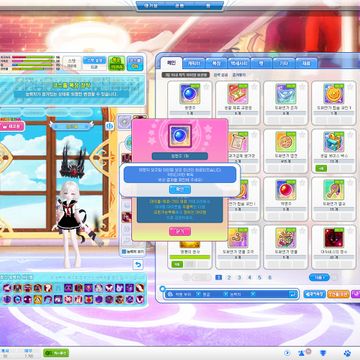This screenshot has height=360, width=360.
Task: Click the undo arrow icon below equipment panel
Action: (138, 265)
